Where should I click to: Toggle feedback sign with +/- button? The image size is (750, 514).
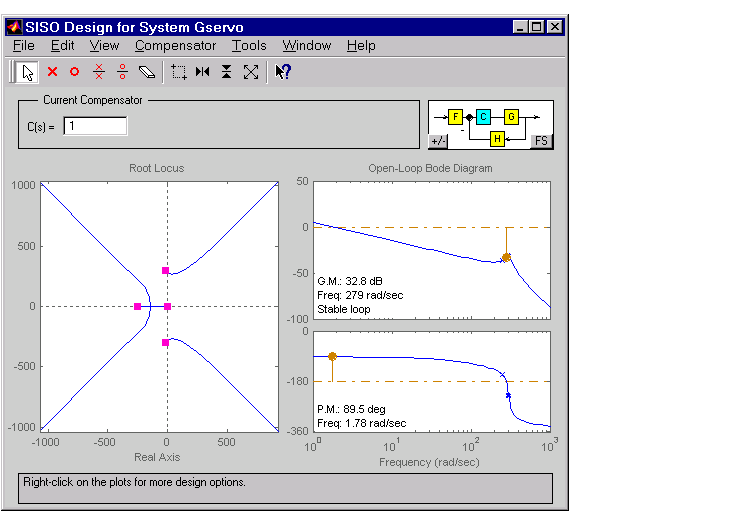pyautogui.click(x=439, y=141)
